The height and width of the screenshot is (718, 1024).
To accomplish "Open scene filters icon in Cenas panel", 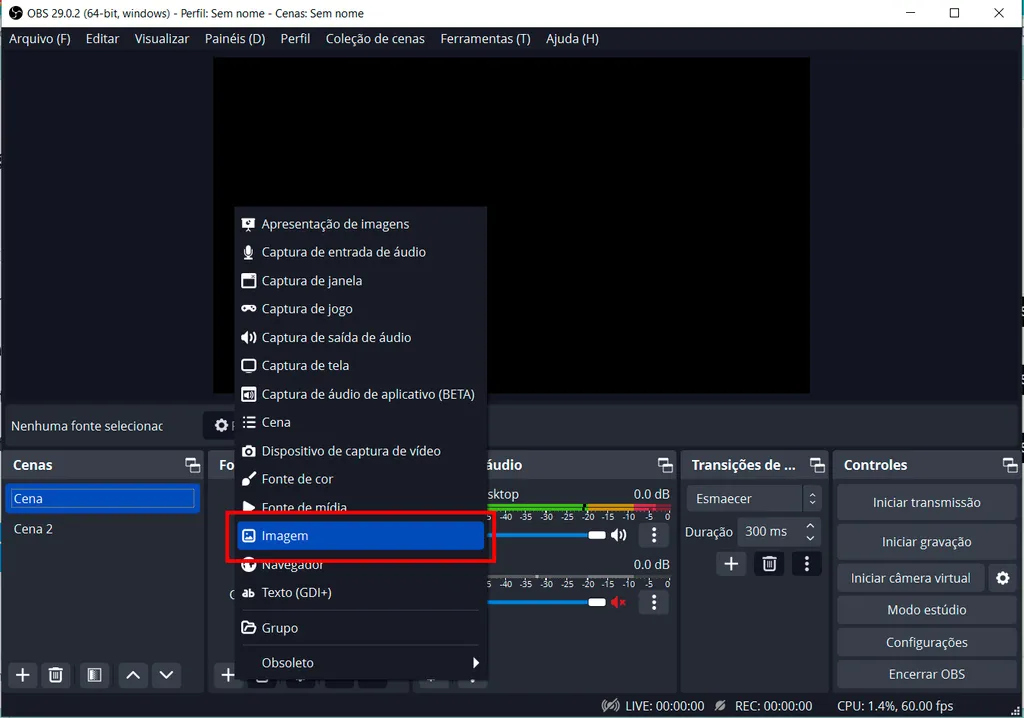I will (x=94, y=675).
